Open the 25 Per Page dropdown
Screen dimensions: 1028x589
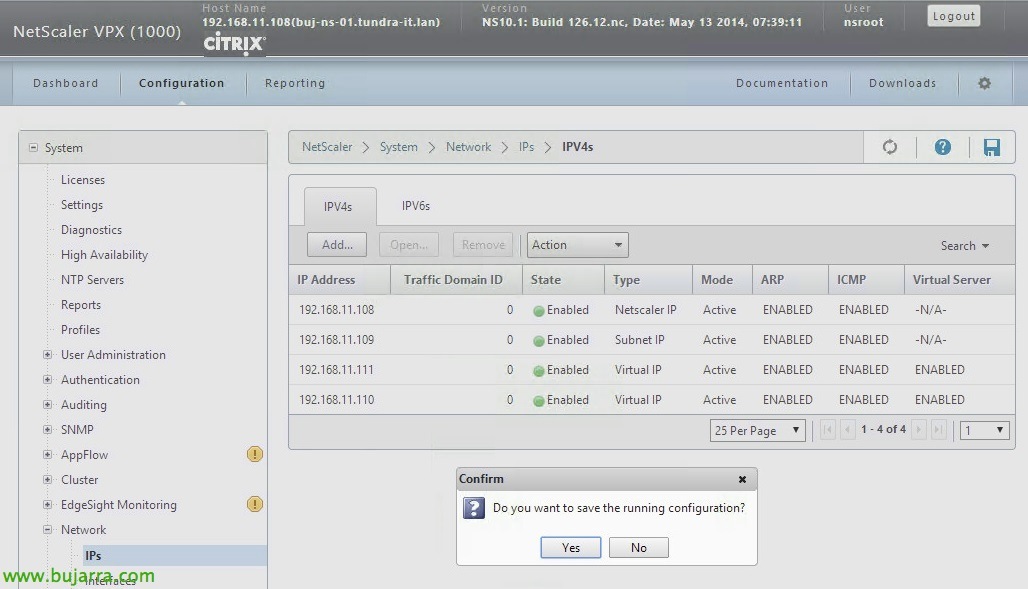(x=757, y=430)
